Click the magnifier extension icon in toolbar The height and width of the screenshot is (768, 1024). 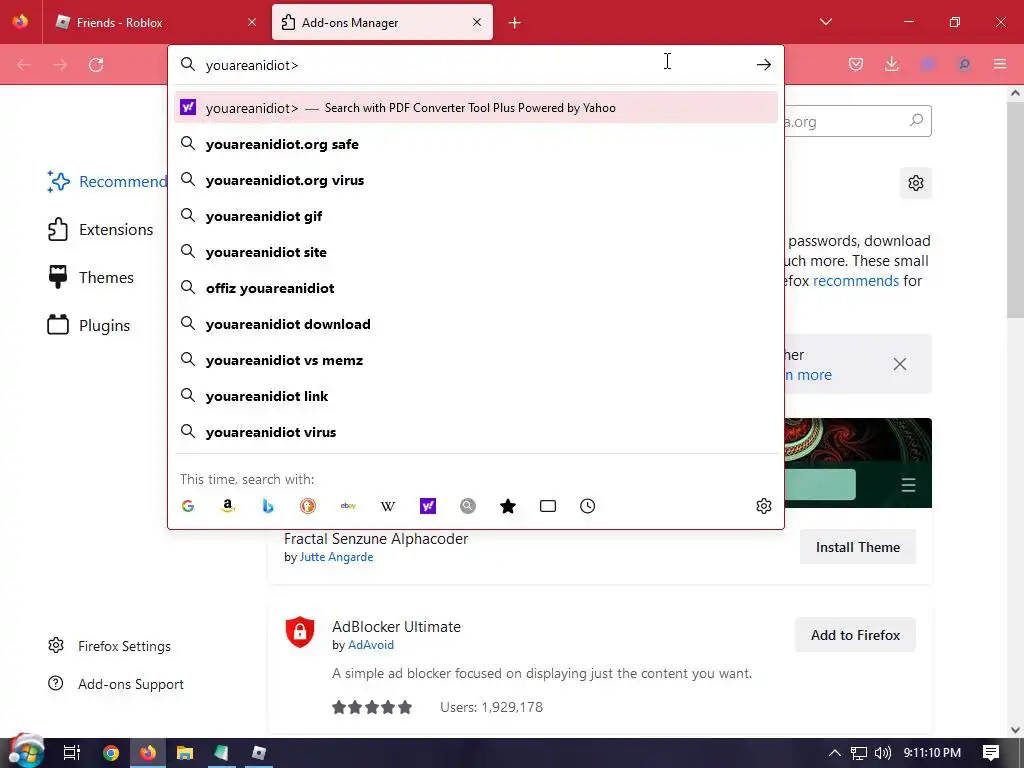(x=964, y=64)
